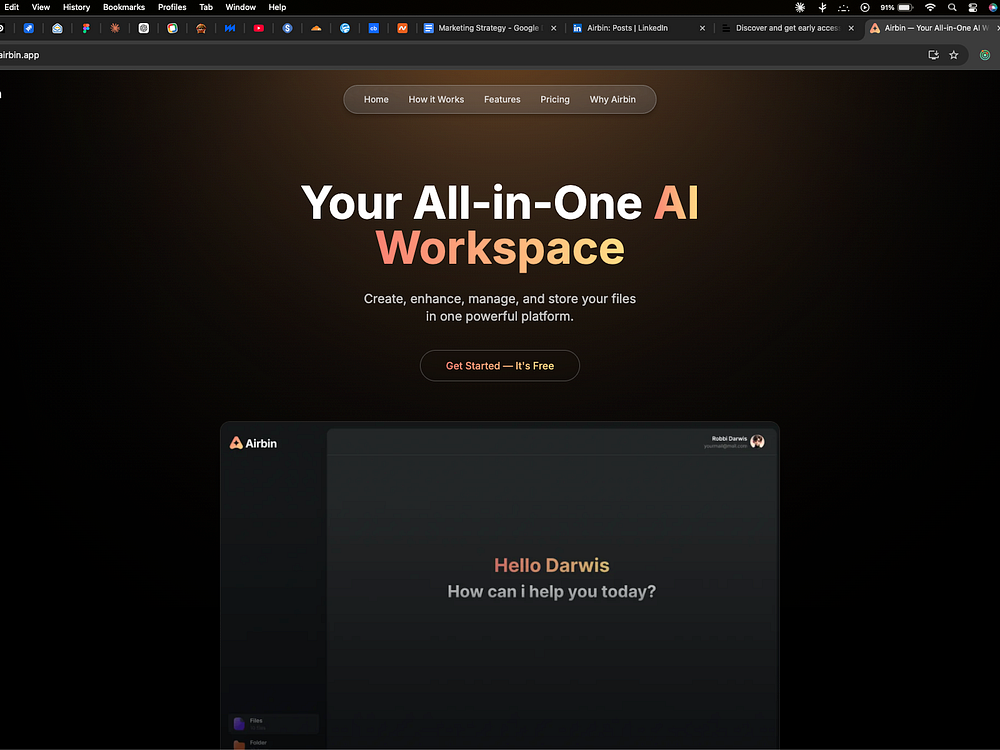Click the starburst menu bar icon
1000x750 pixels.
pyautogui.click(x=800, y=8)
